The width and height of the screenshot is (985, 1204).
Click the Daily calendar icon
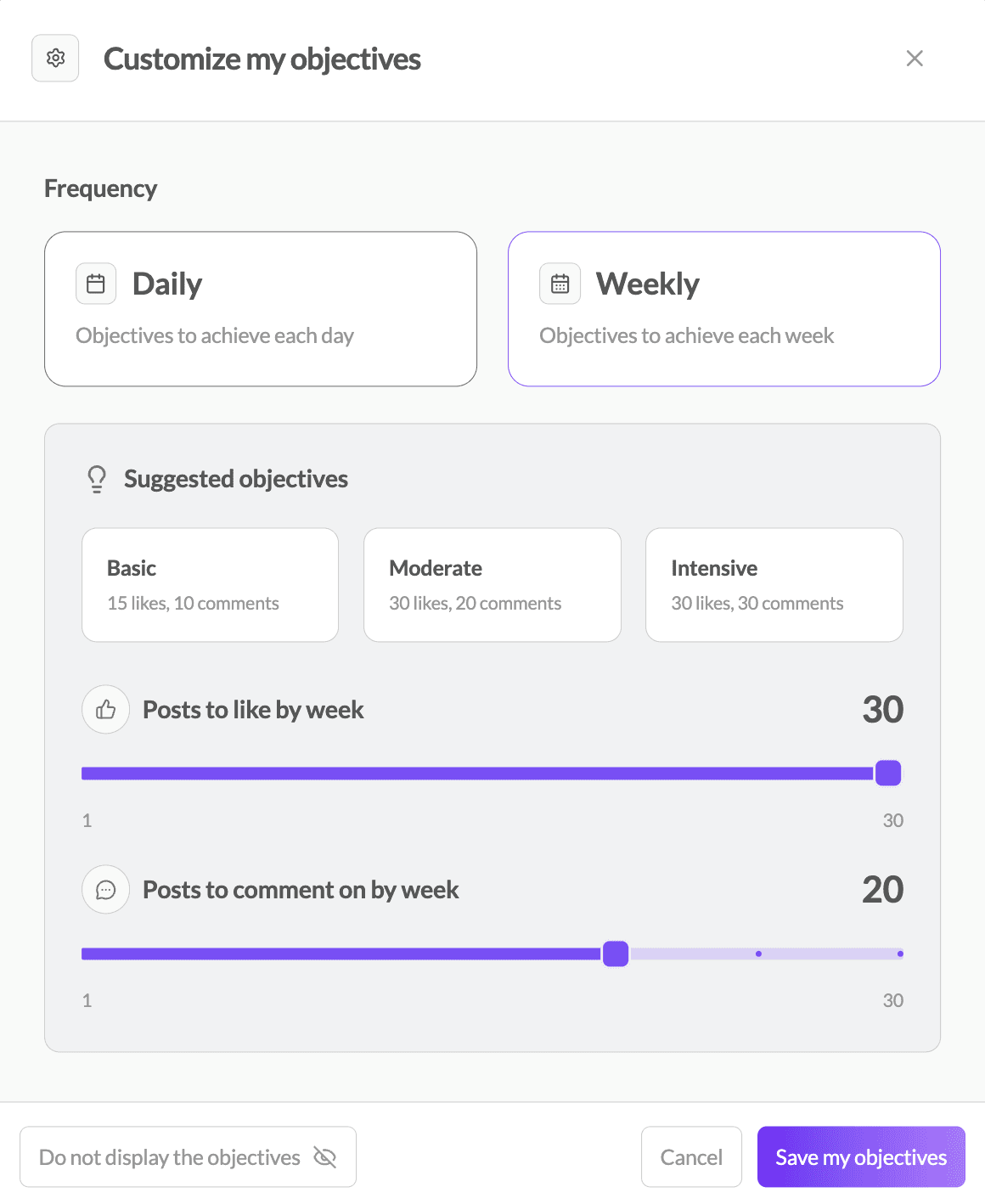[96, 284]
